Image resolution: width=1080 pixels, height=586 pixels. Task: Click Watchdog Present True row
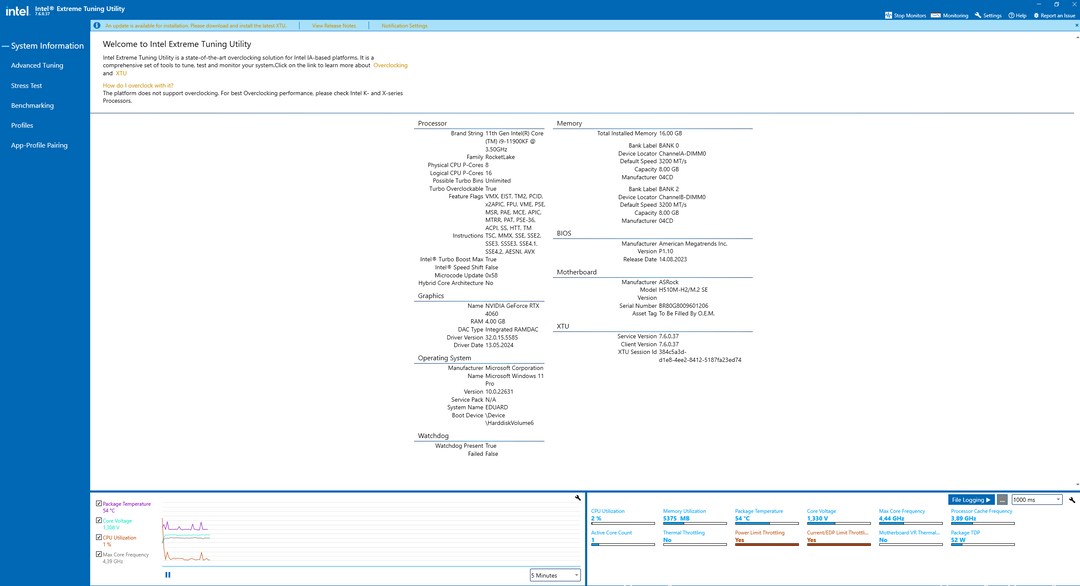pos(466,446)
